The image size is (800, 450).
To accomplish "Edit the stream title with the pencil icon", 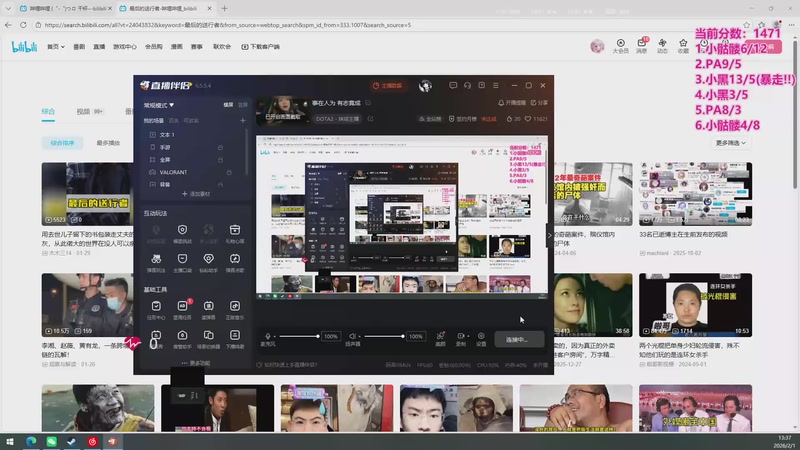I will point(368,103).
